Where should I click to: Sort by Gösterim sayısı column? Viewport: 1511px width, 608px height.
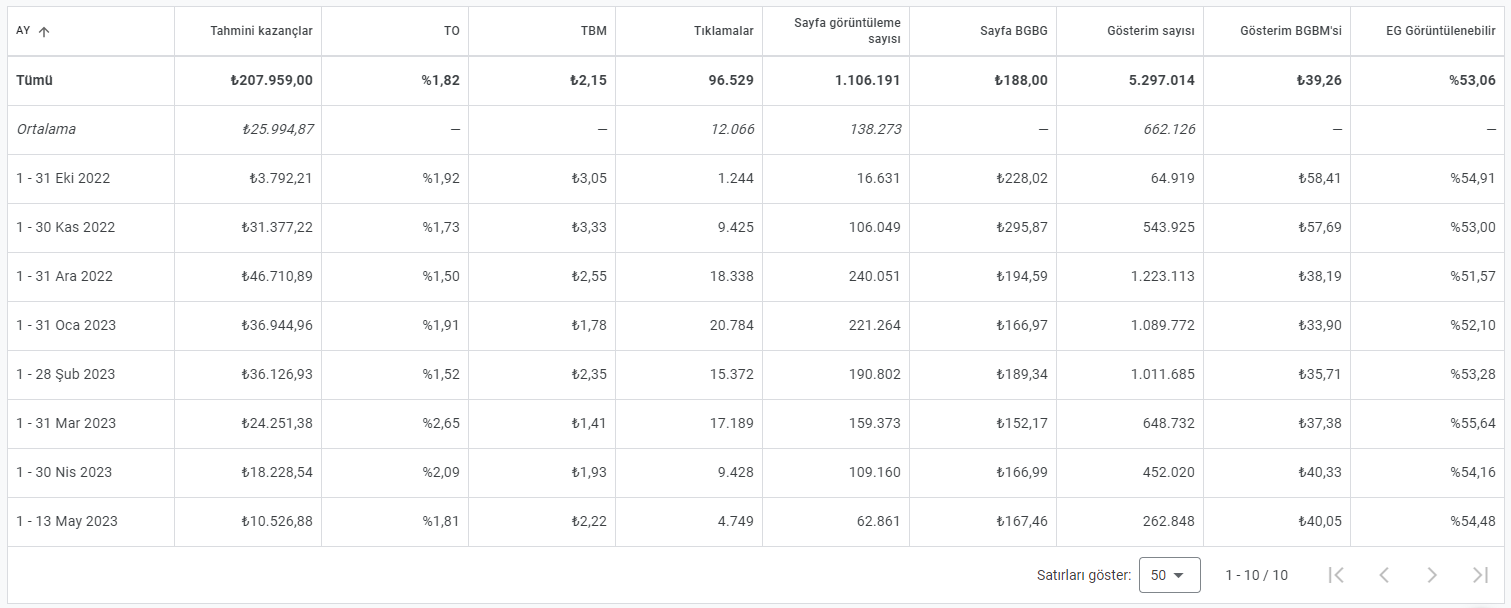[1151, 31]
